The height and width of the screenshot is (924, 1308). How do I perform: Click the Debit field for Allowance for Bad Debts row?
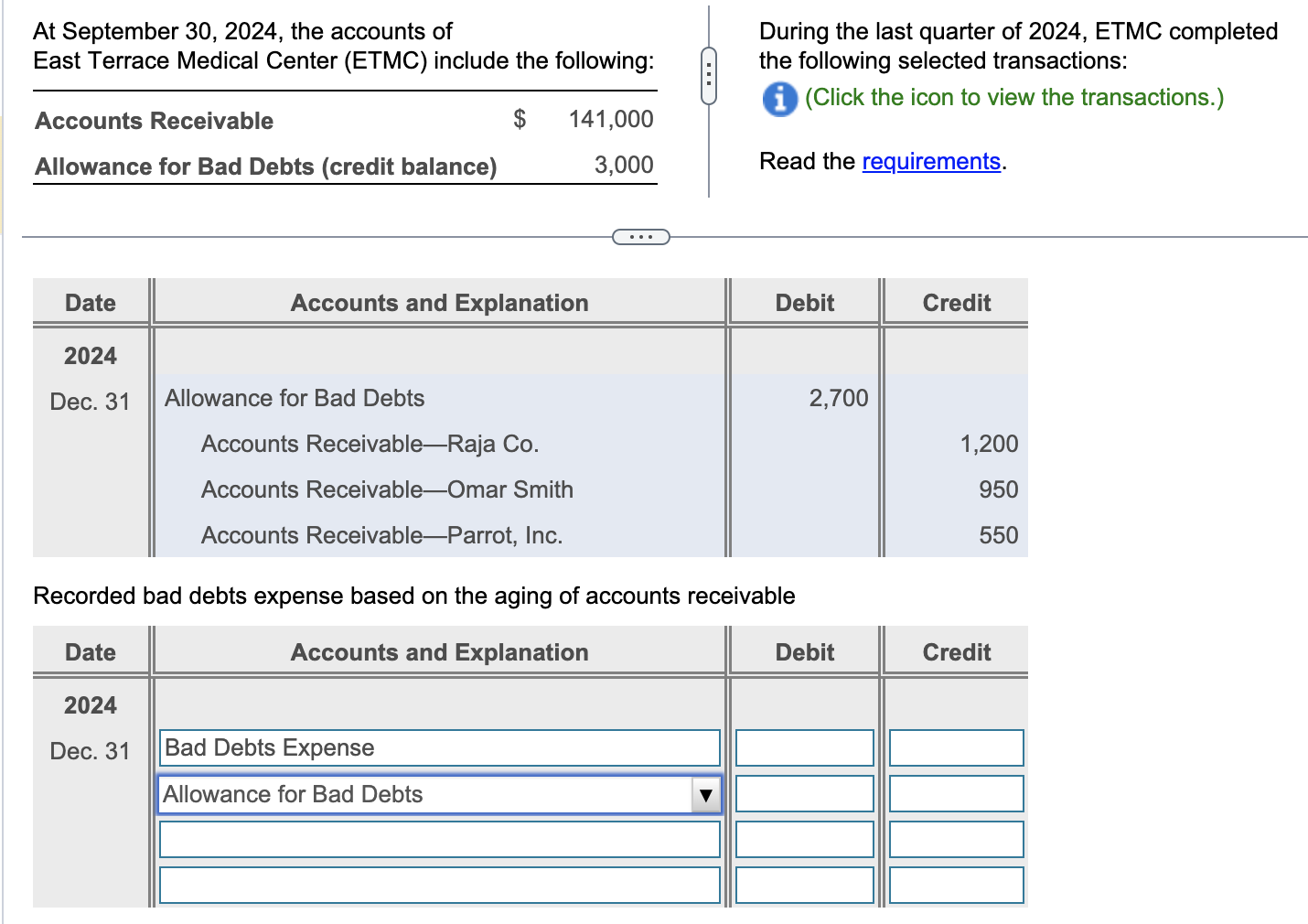pos(805,793)
